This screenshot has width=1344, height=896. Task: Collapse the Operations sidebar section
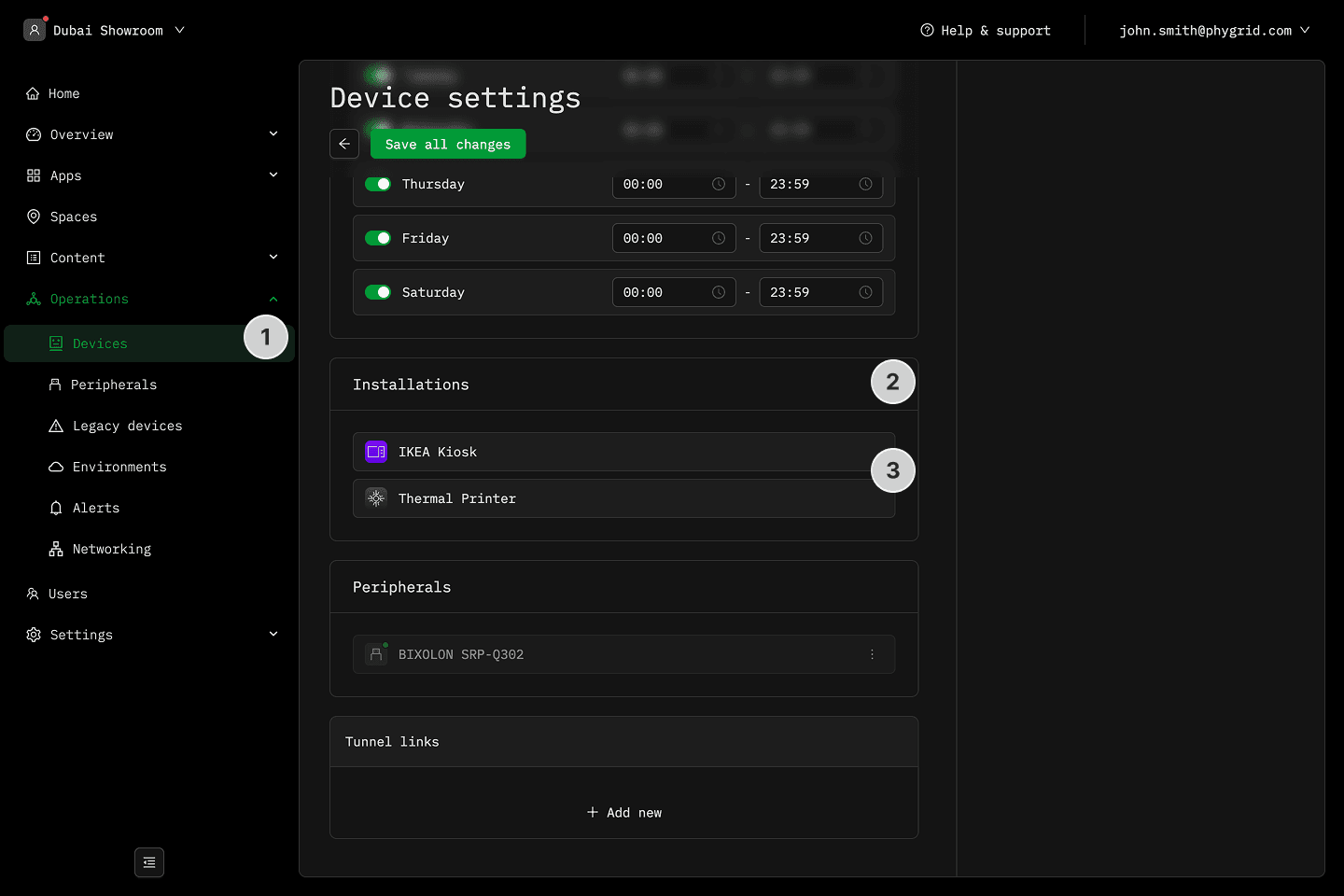[273, 299]
